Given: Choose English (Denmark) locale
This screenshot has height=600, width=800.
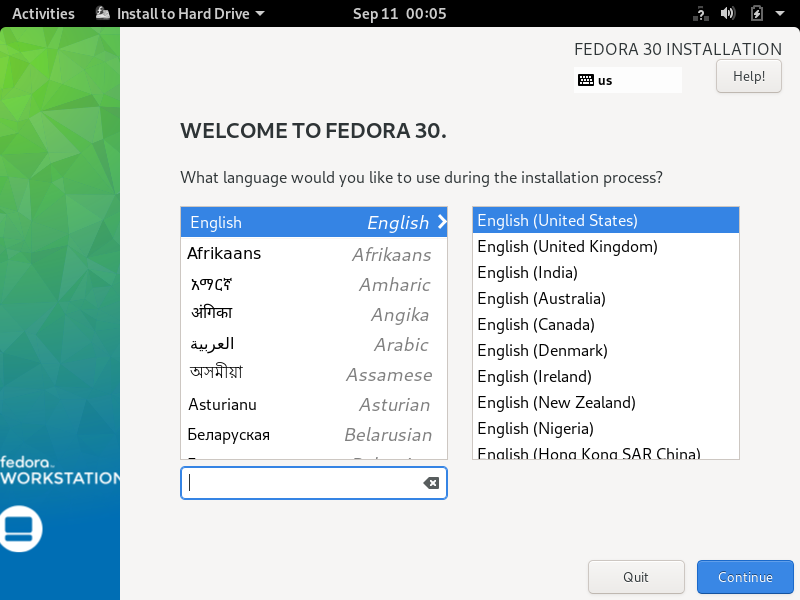Looking at the screenshot, I should coord(606,351).
